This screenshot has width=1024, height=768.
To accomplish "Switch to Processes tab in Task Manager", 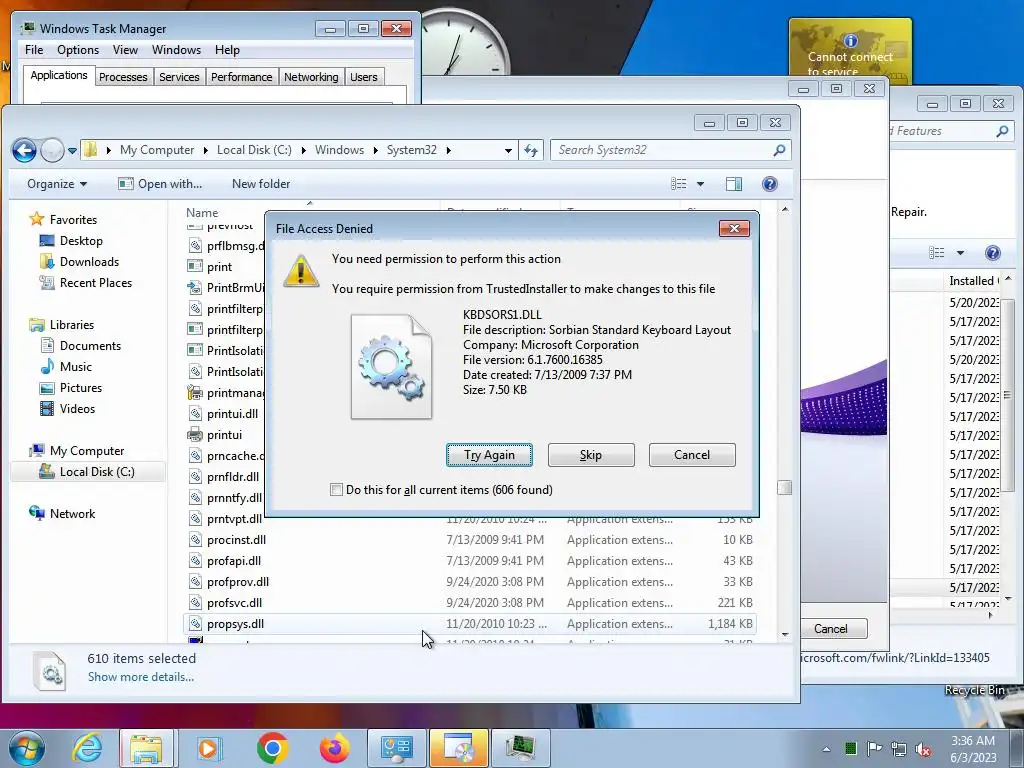I will coord(123,77).
